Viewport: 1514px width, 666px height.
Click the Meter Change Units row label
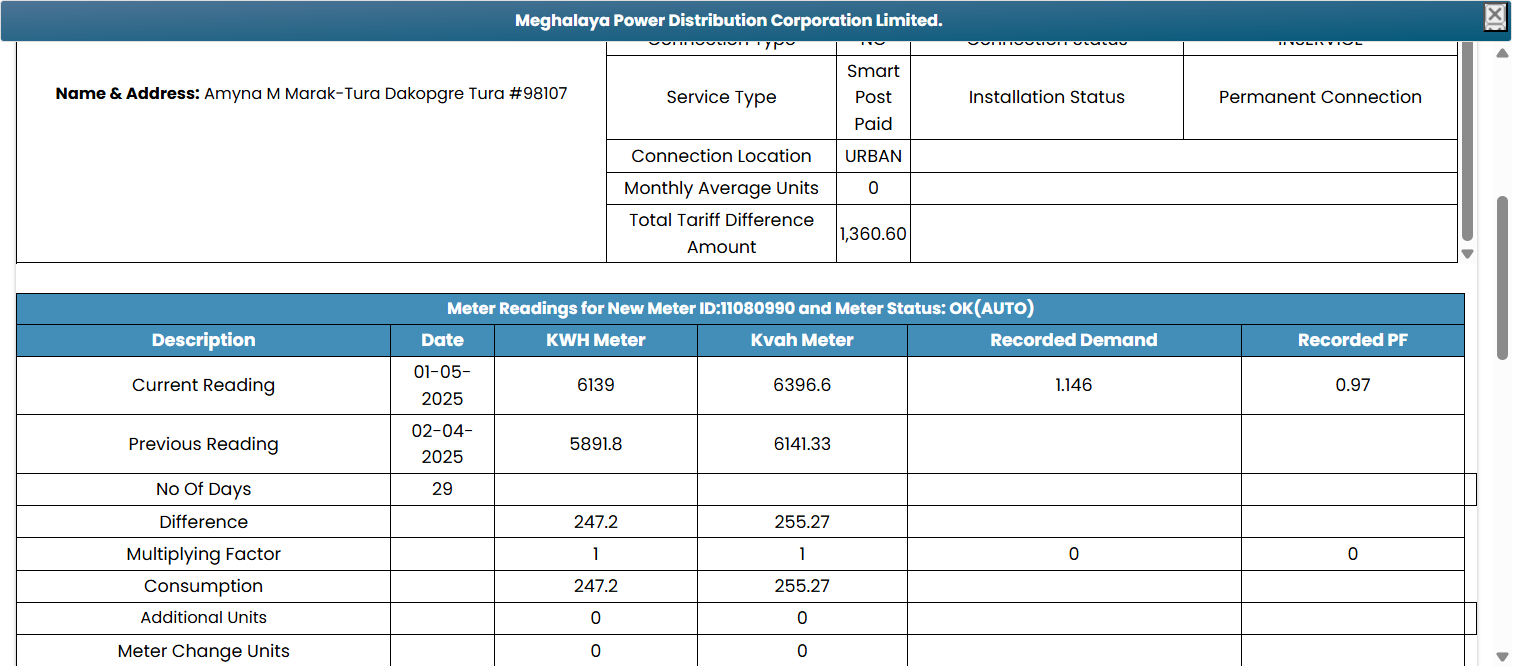click(x=203, y=651)
